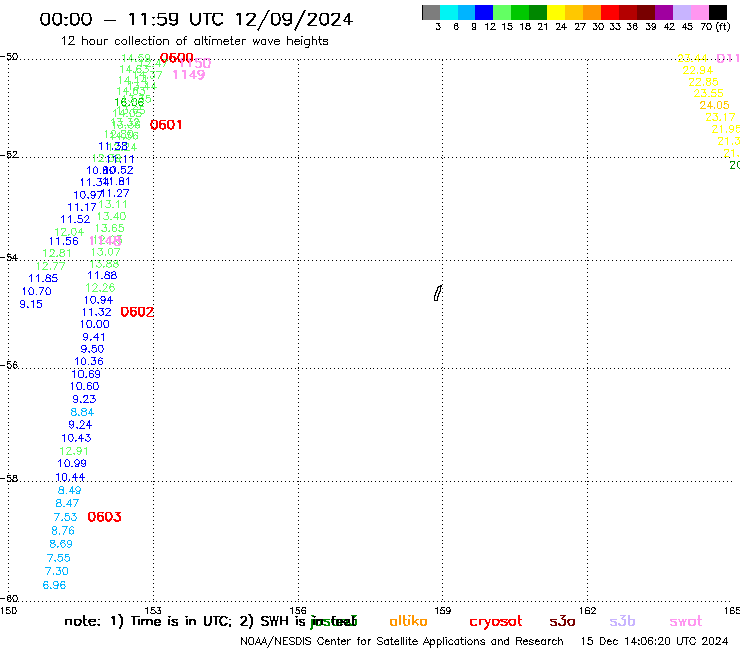Image resolution: width=740 pixels, height=650 pixels.
Task: Select the blue value '11.52'
Action: point(75,219)
